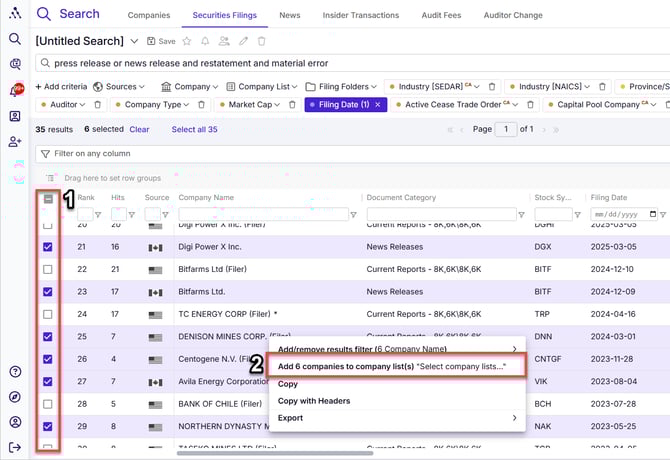Switch to the Insider Transactions tab

(361, 15)
